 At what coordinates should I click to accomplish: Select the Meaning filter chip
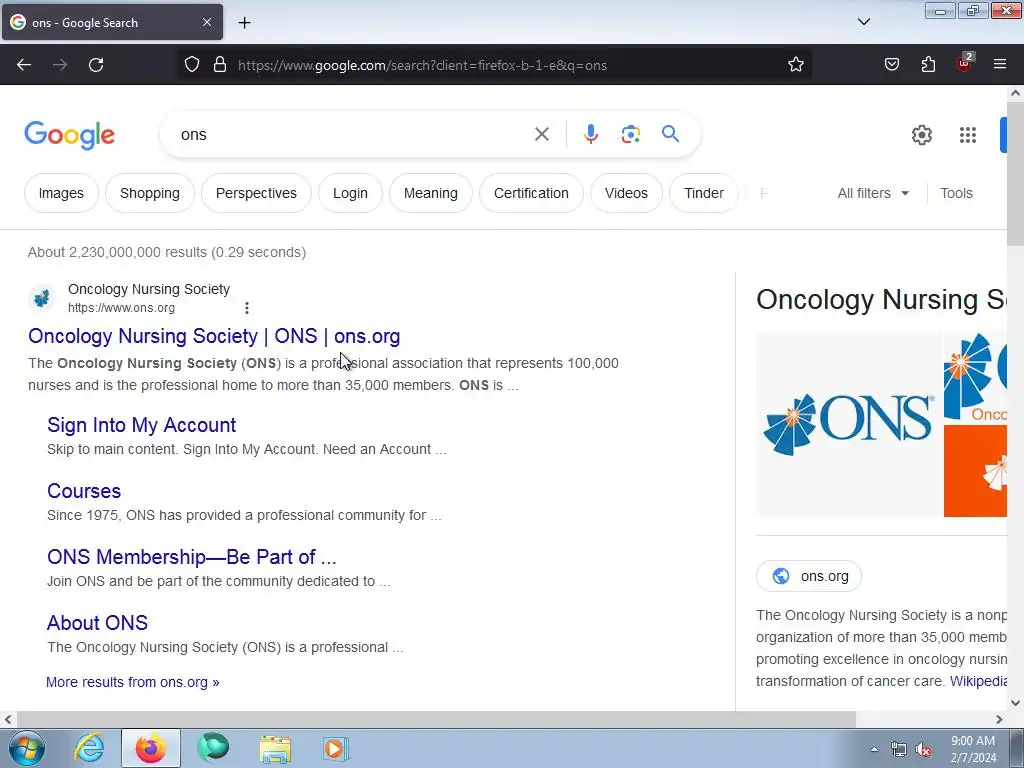click(x=430, y=193)
